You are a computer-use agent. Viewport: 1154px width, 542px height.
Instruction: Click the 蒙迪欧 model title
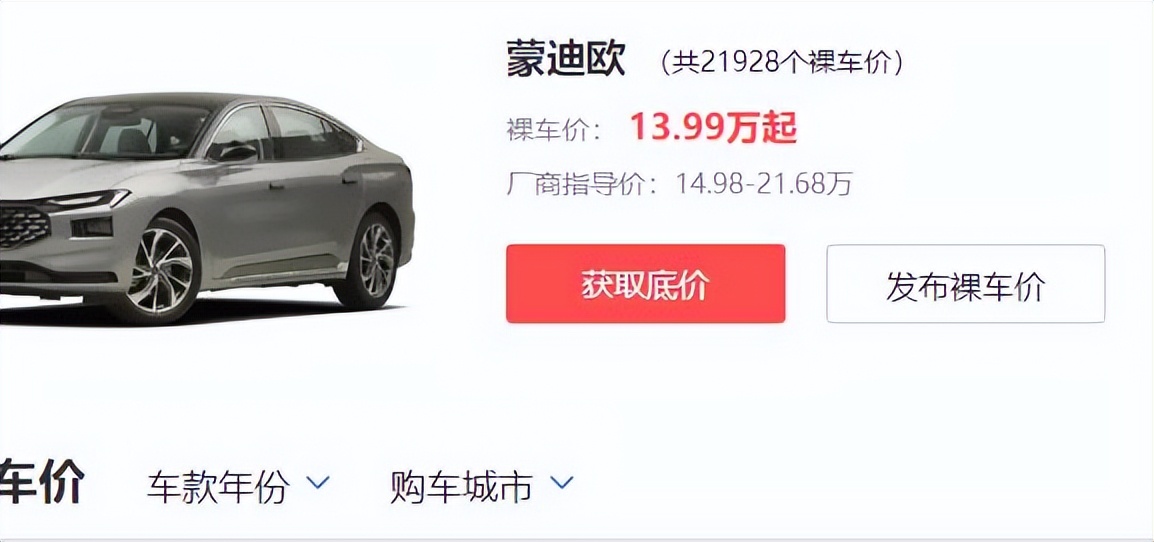(566, 60)
